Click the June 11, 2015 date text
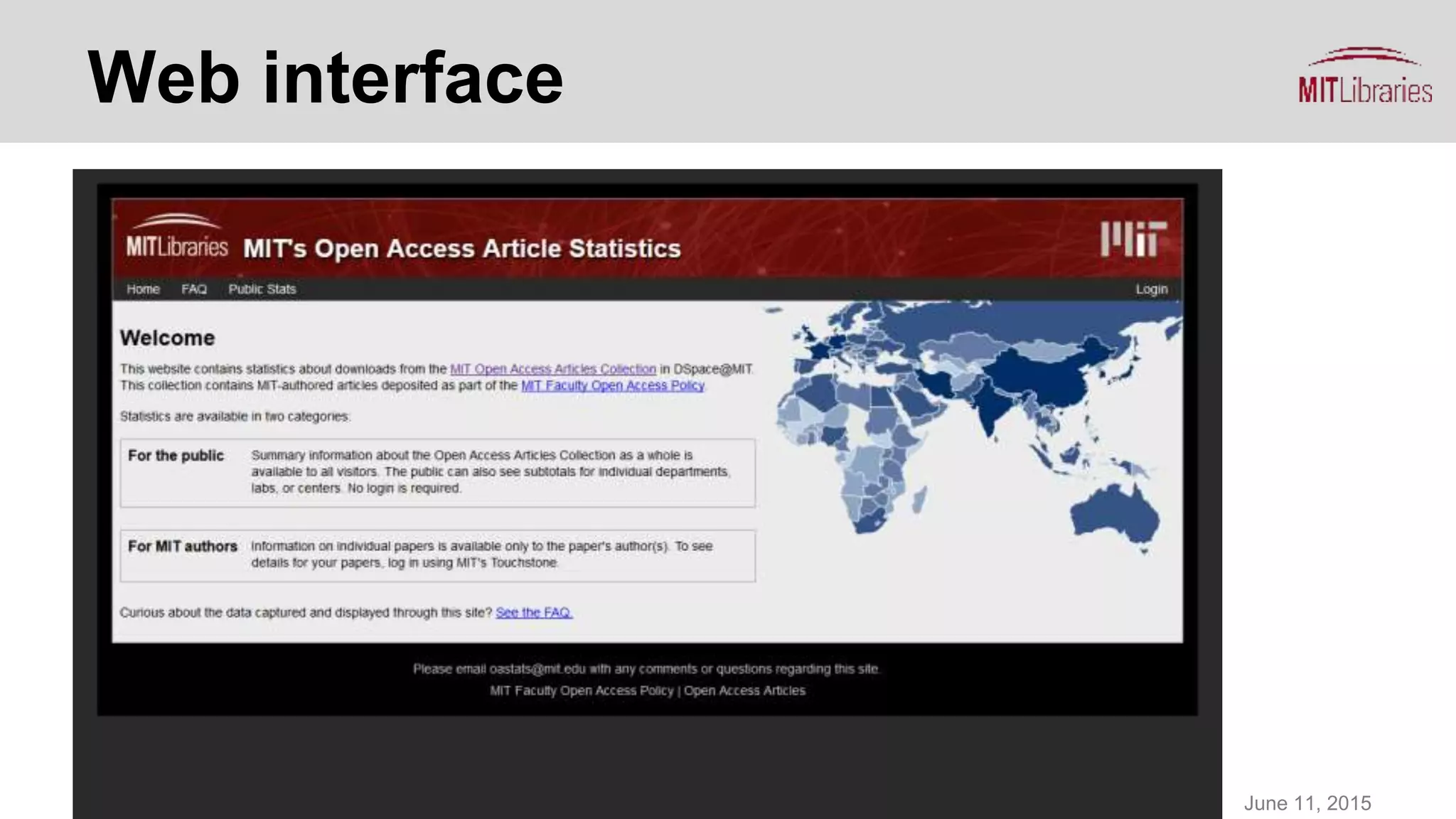Image resolution: width=1456 pixels, height=819 pixels. (1307, 803)
